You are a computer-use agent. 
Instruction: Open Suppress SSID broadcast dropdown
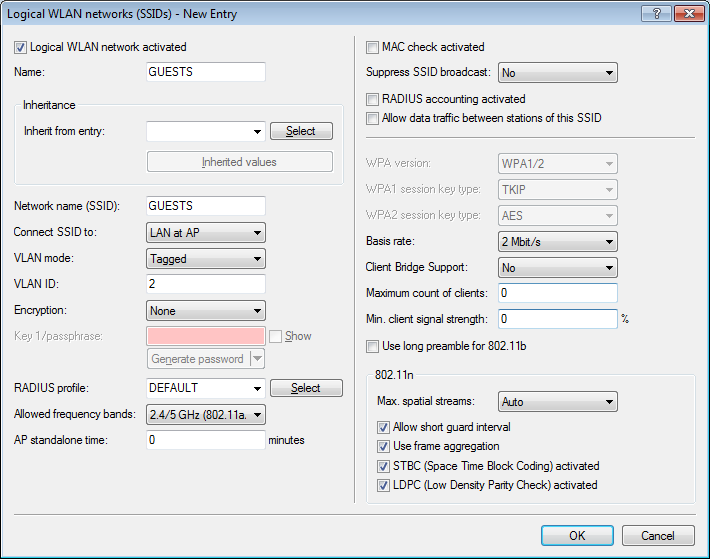[x=557, y=73]
